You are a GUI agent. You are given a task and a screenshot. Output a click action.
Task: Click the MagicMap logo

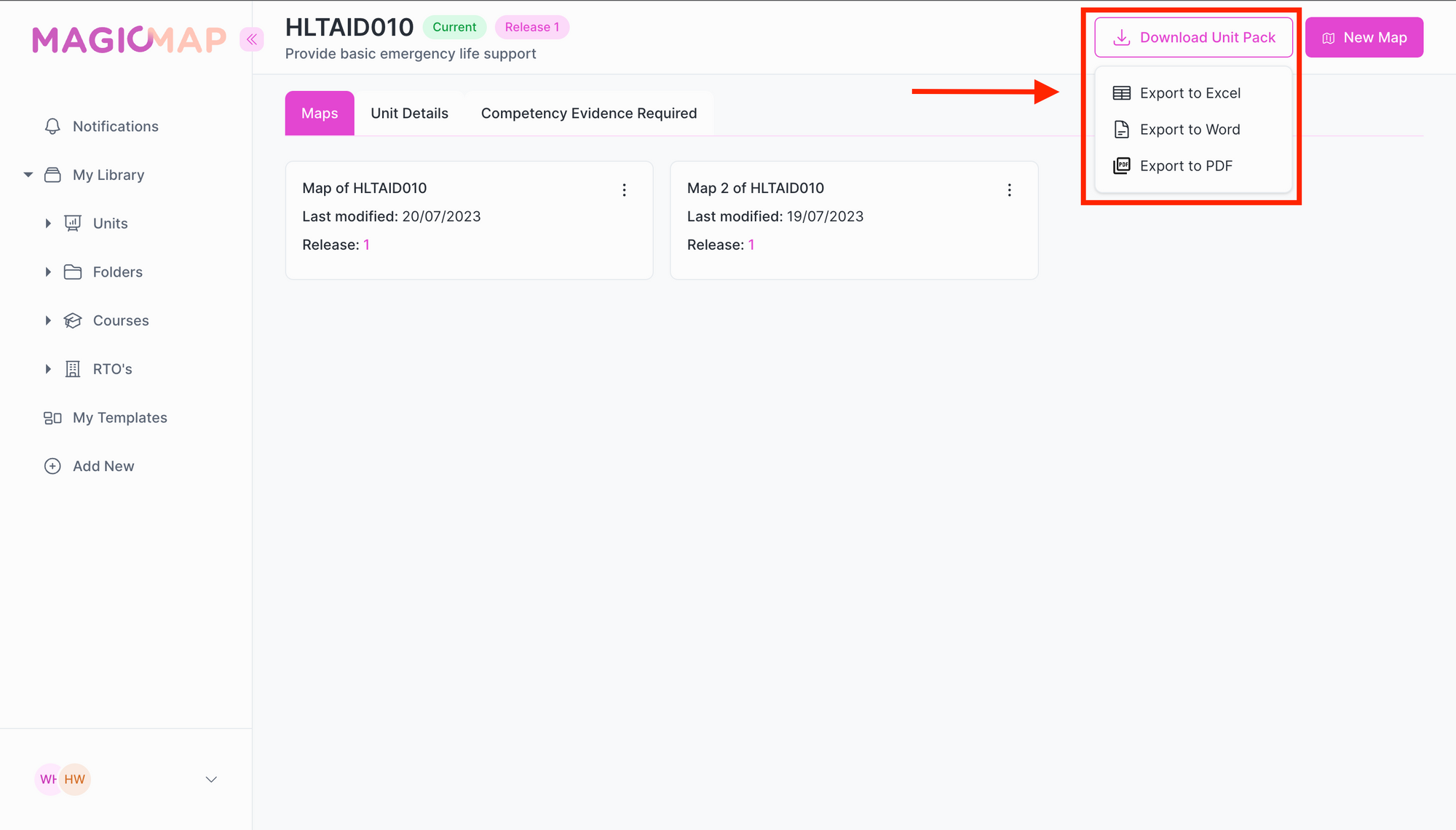[x=129, y=39]
